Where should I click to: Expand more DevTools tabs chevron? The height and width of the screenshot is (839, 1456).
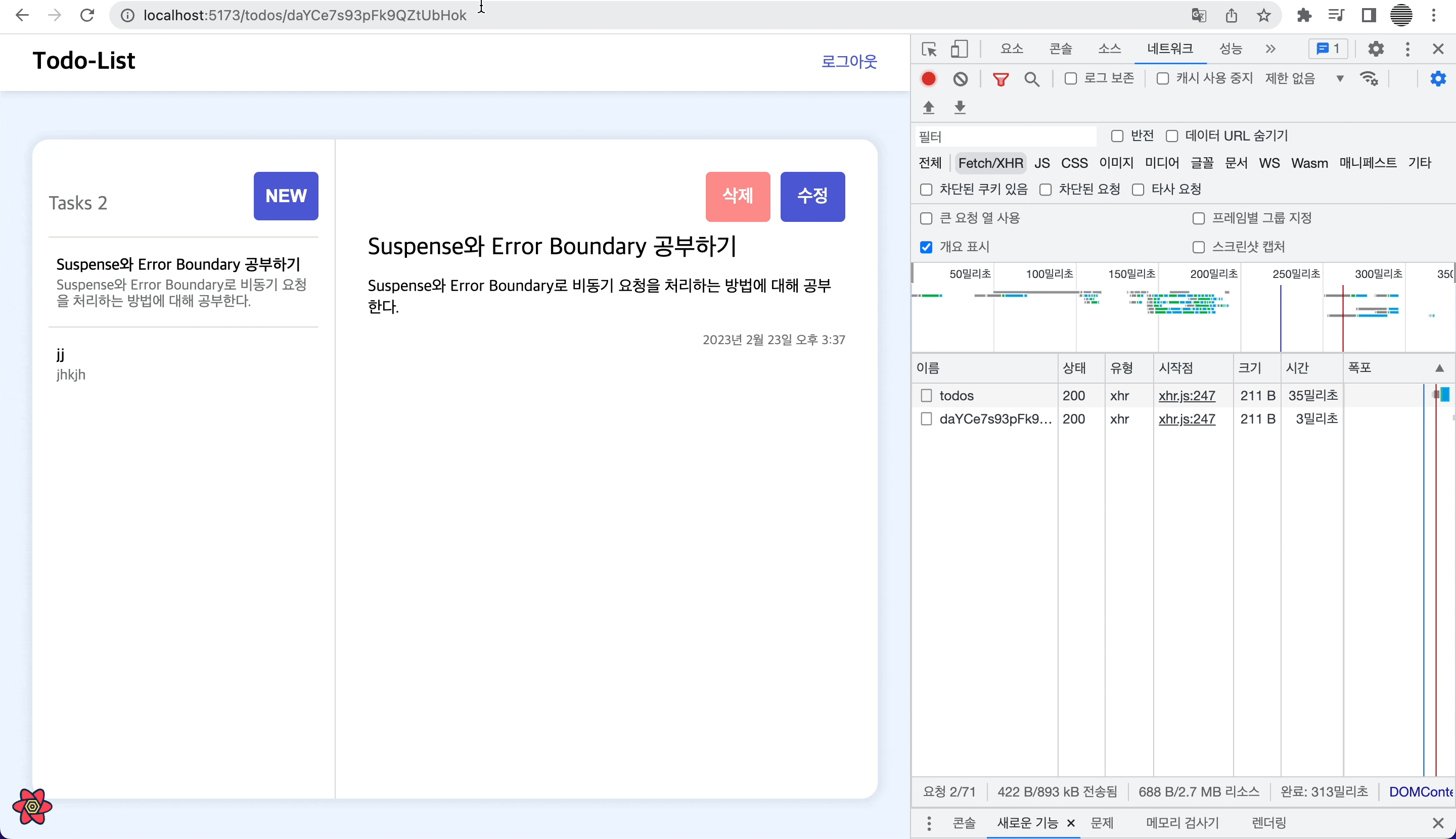point(1270,49)
